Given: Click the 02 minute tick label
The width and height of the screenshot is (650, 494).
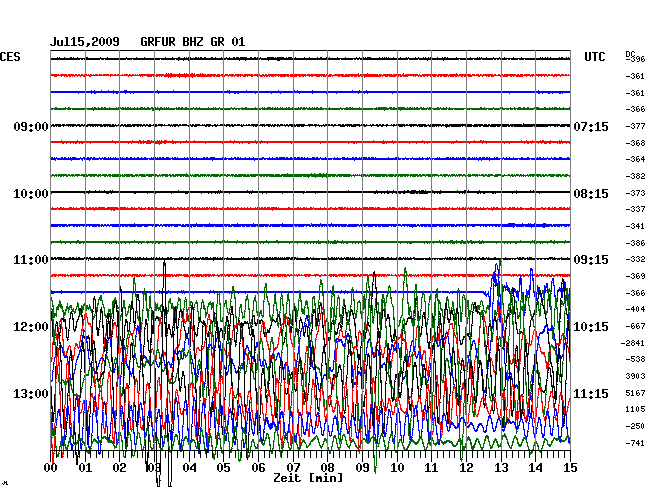Looking at the screenshot, I should tap(119, 468).
